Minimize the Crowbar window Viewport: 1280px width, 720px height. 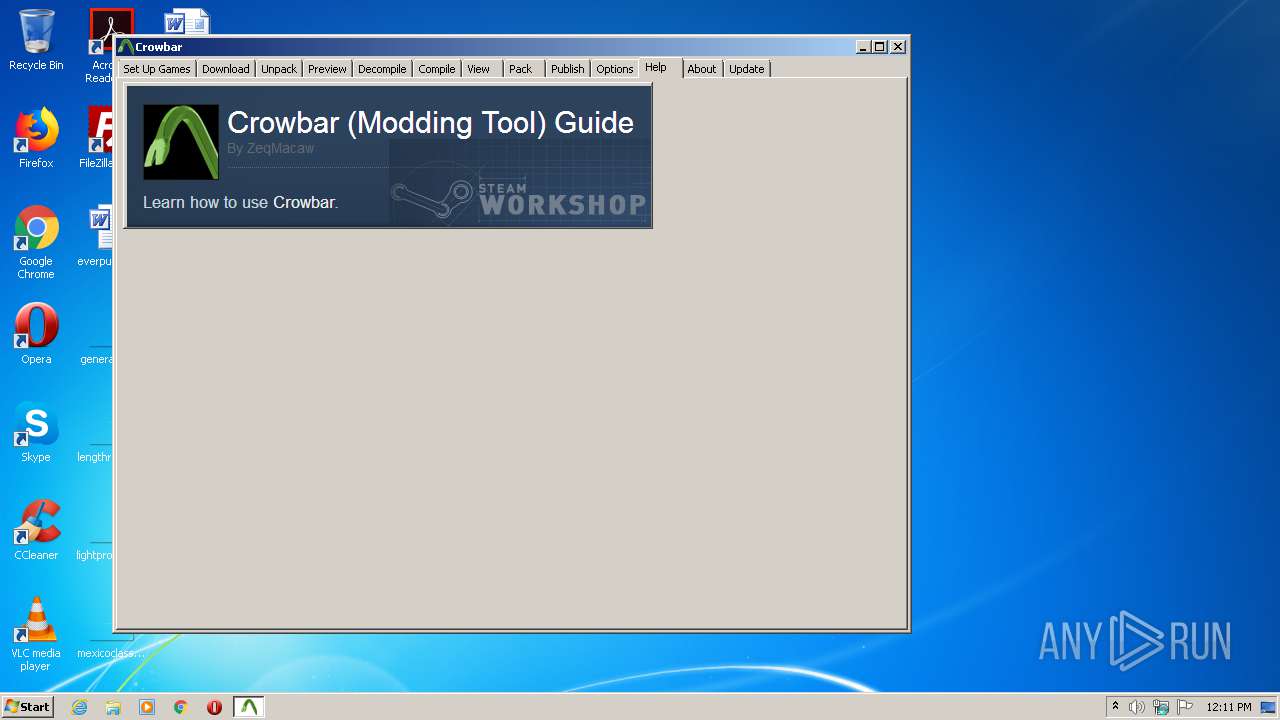[x=863, y=47]
